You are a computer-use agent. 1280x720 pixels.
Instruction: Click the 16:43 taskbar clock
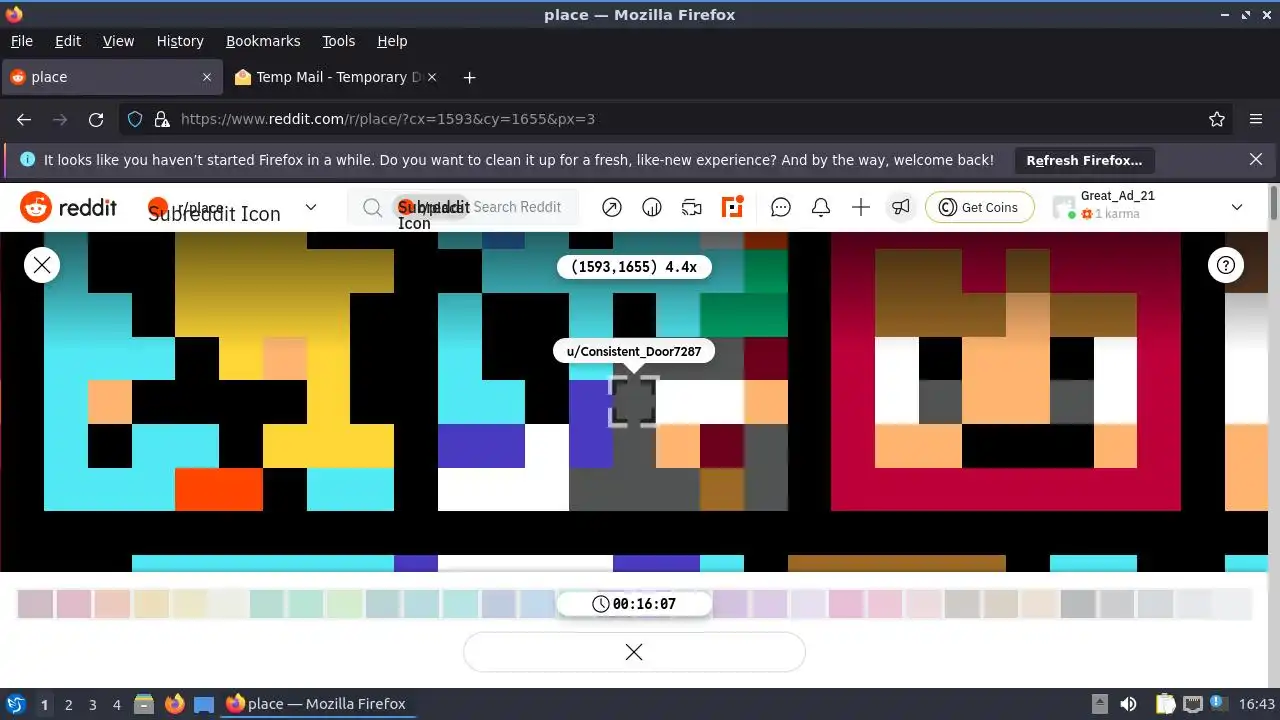pos(1257,704)
